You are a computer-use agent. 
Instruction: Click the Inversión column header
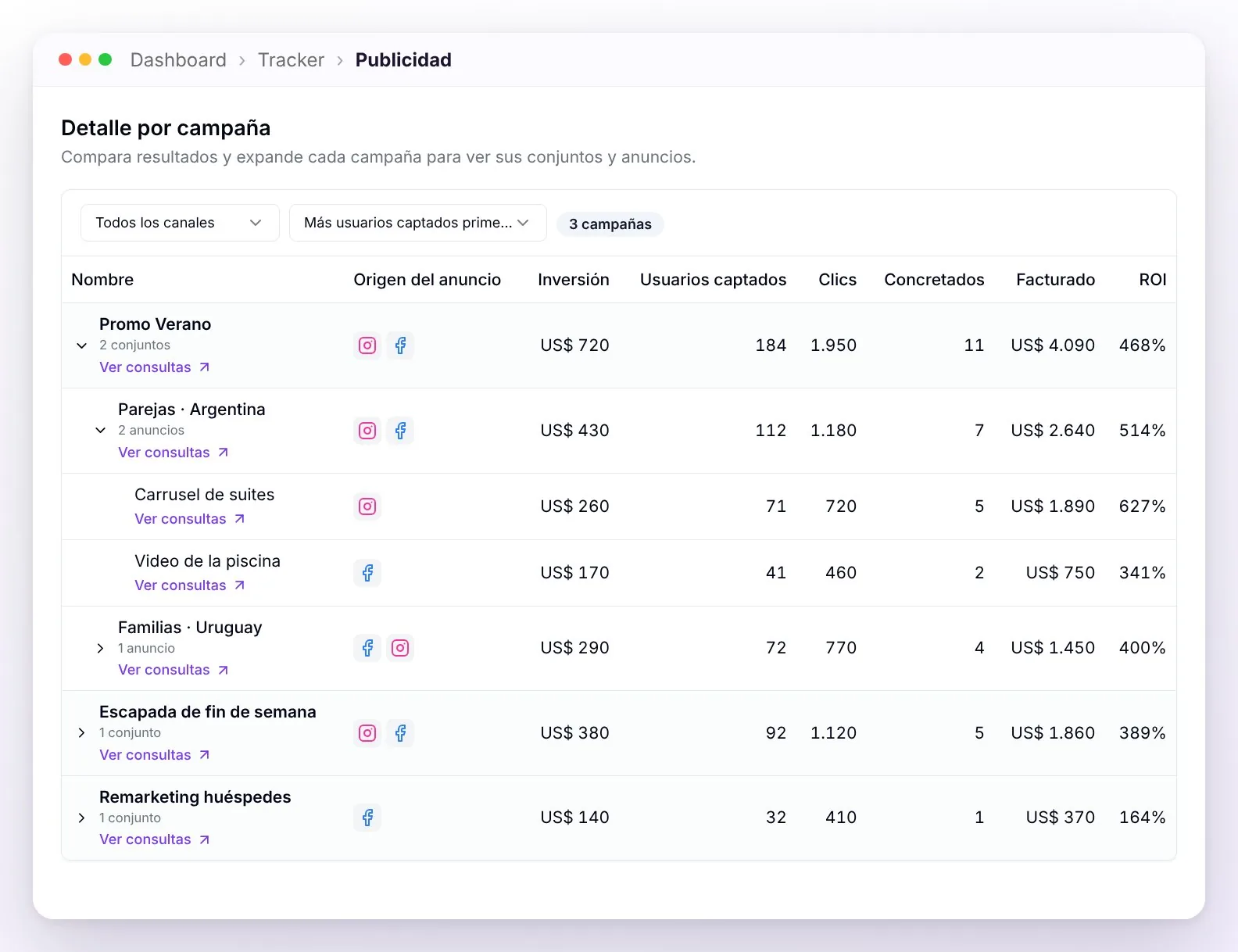point(574,280)
